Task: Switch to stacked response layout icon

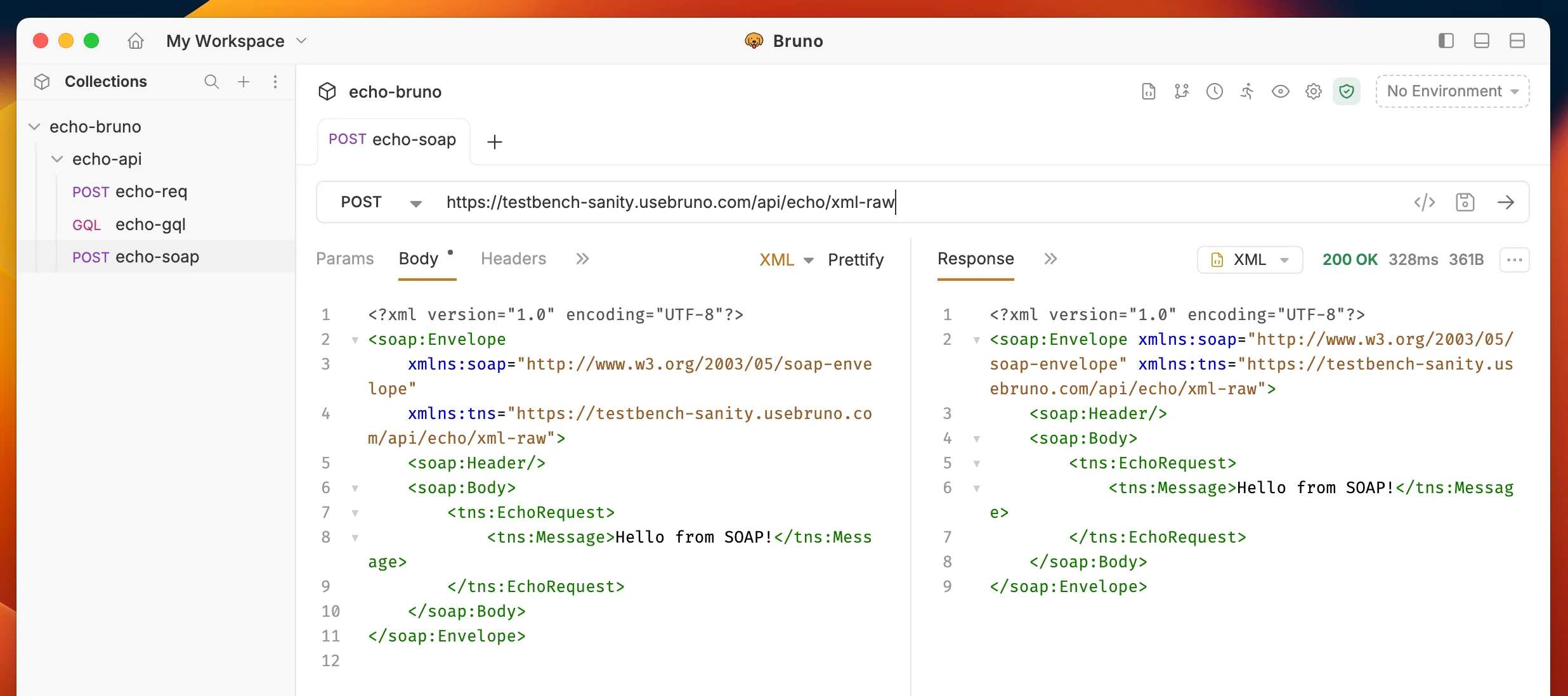Action: (x=1517, y=41)
